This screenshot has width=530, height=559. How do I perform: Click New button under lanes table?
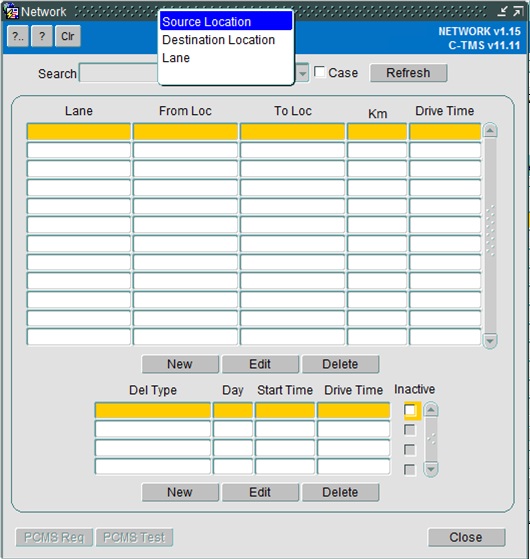180,364
